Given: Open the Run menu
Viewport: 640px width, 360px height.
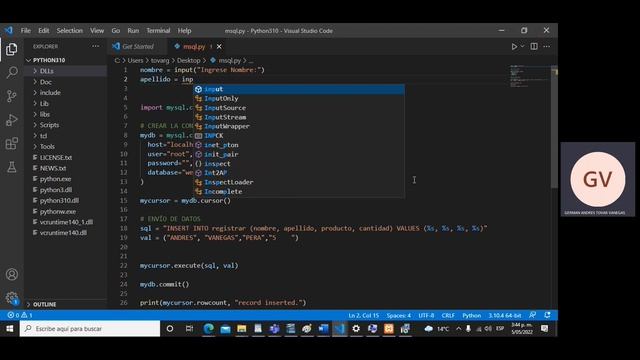Looking at the screenshot, I should 133,31.
